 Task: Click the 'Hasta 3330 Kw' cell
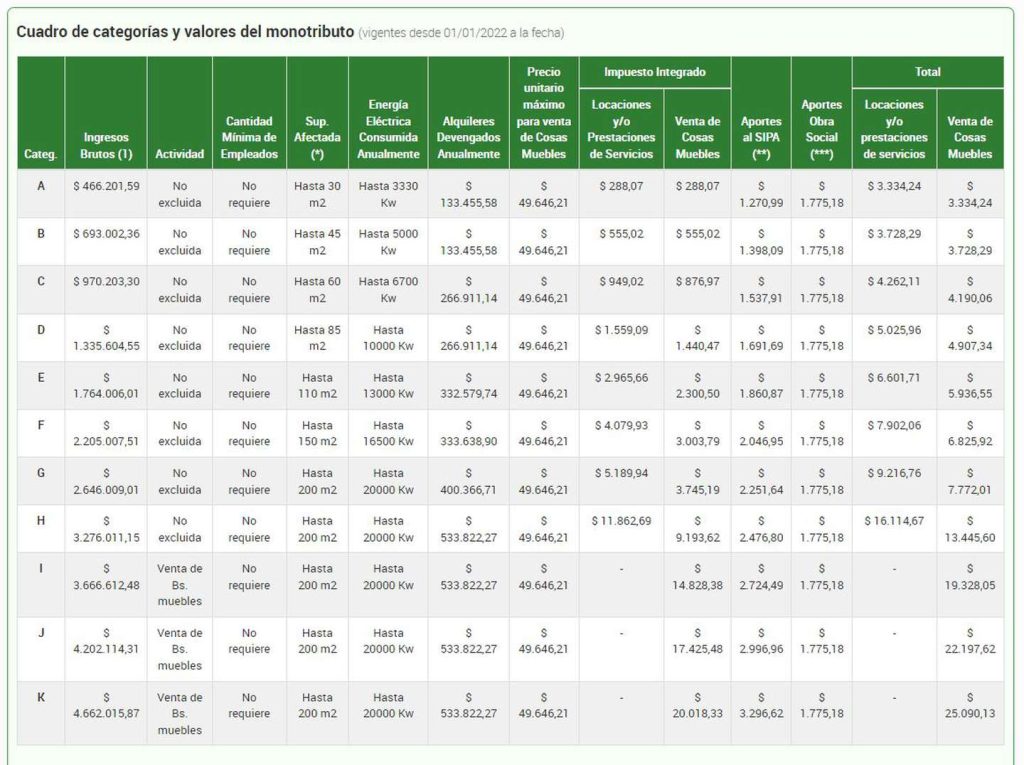[388, 194]
